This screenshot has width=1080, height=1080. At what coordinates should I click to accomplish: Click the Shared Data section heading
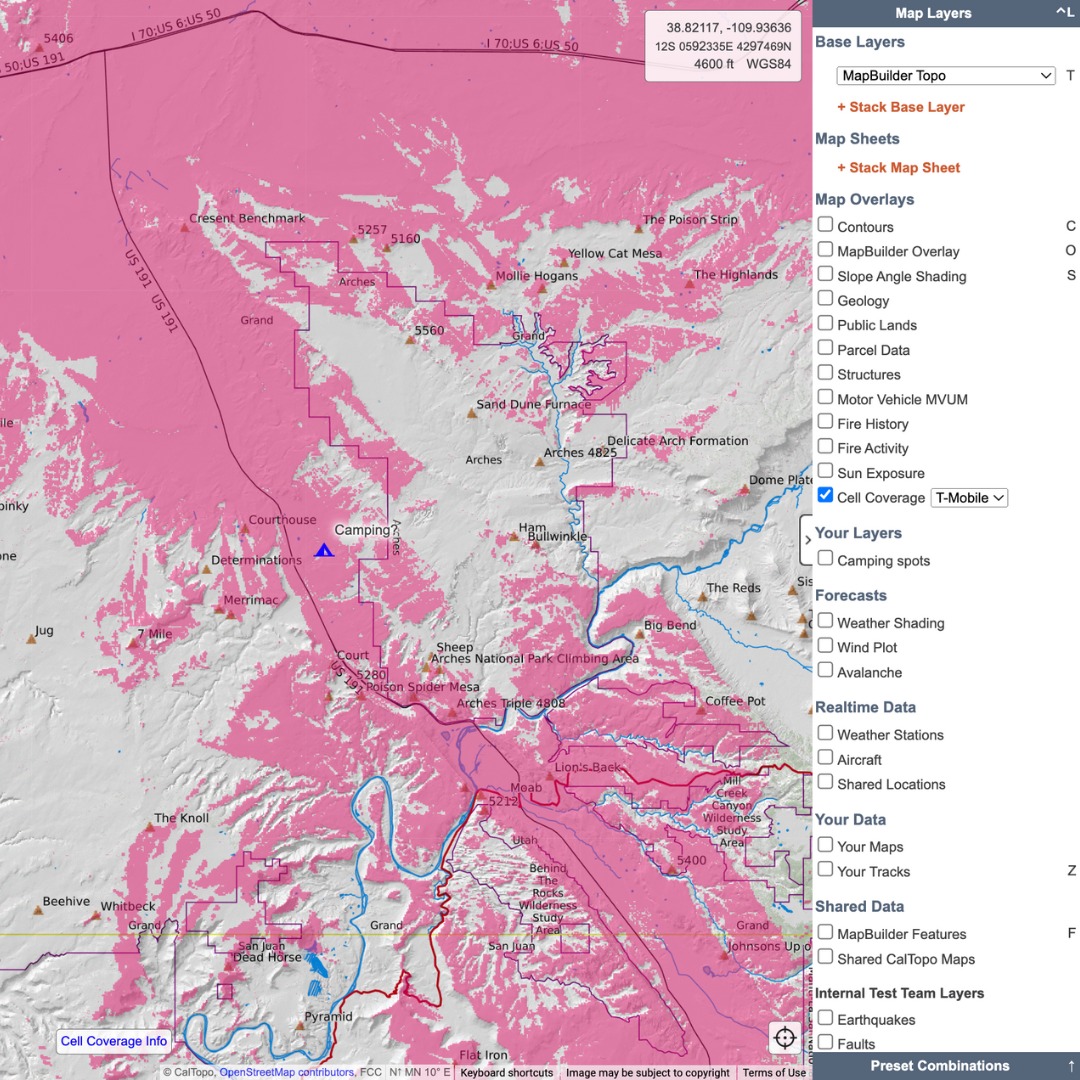(859, 906)
